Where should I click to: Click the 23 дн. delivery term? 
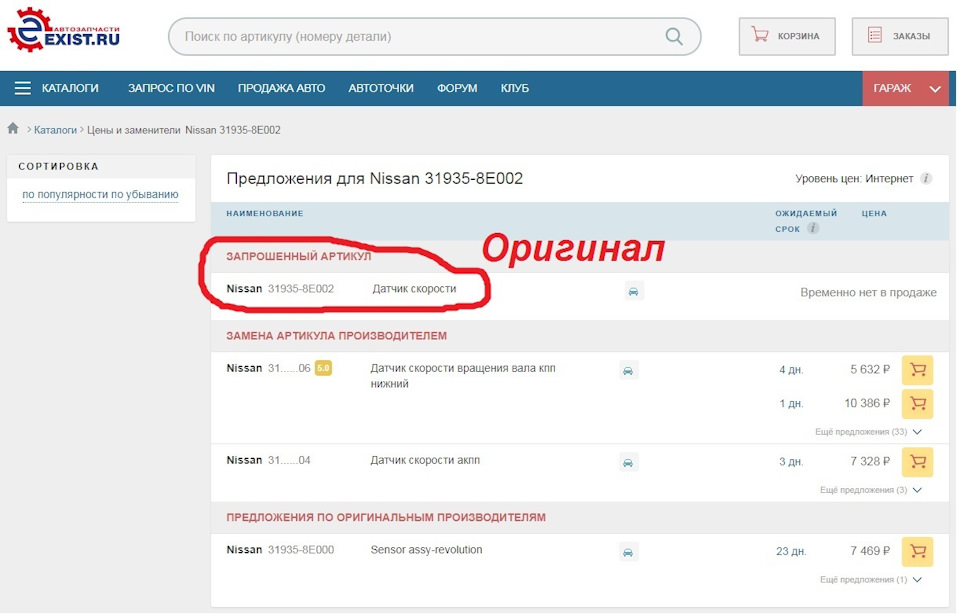coord(791,552)
